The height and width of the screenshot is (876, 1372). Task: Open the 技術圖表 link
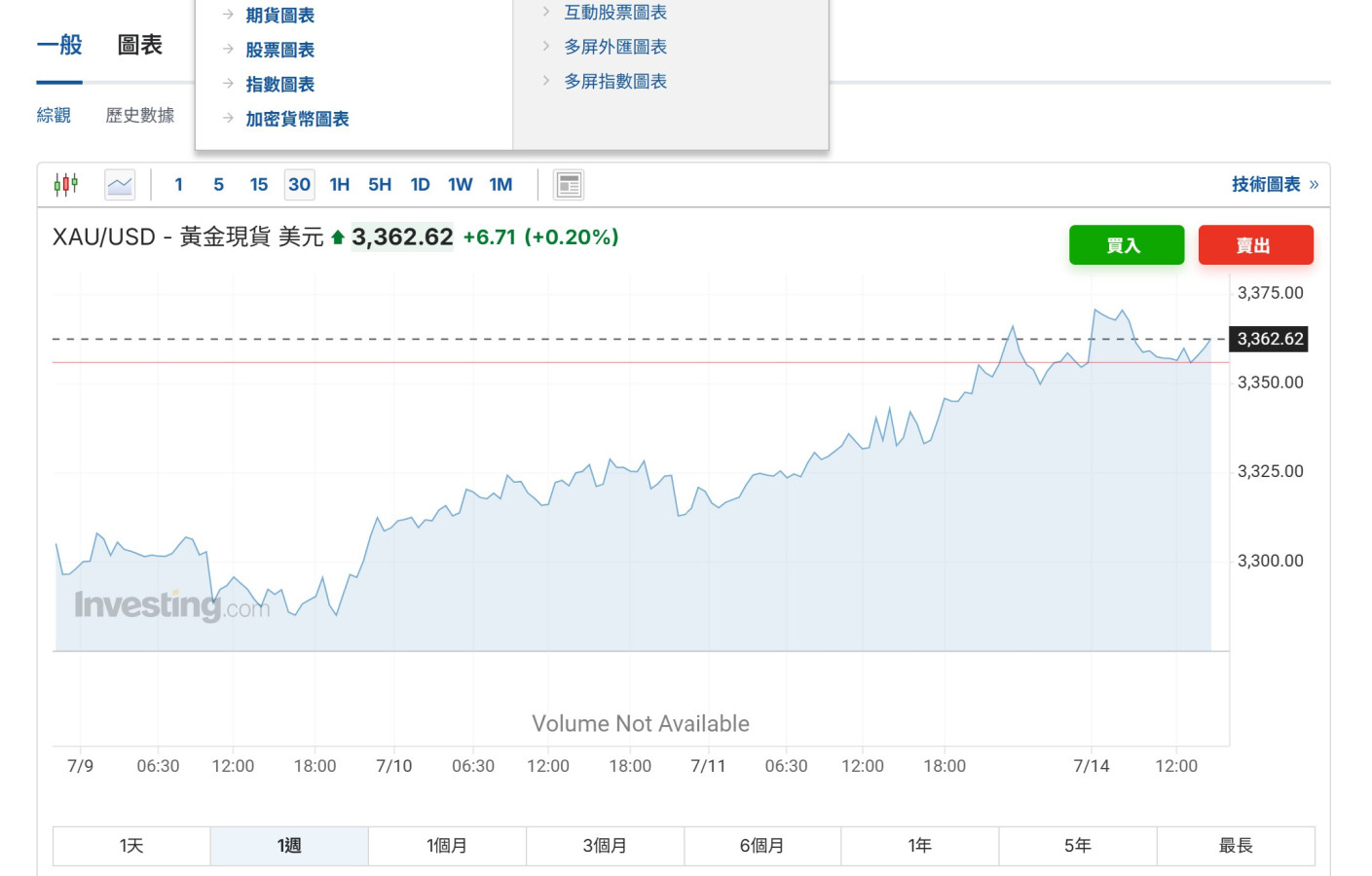[1266, 185]
